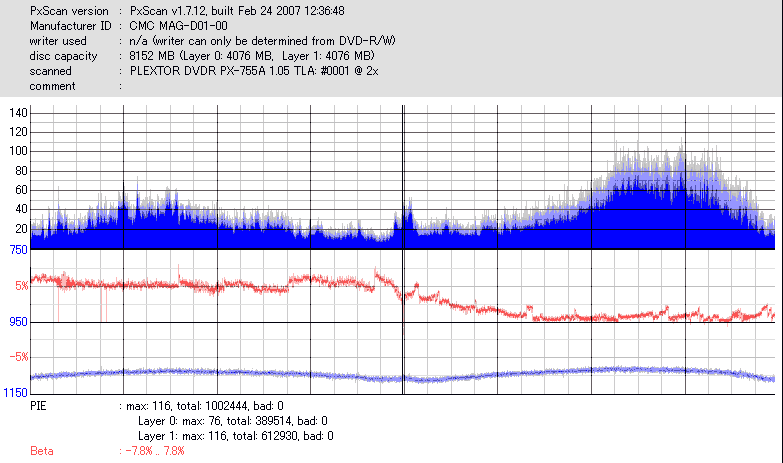783x463 pixels.
Task: Click the PIE label below the chart
Action: click(38, 406)
